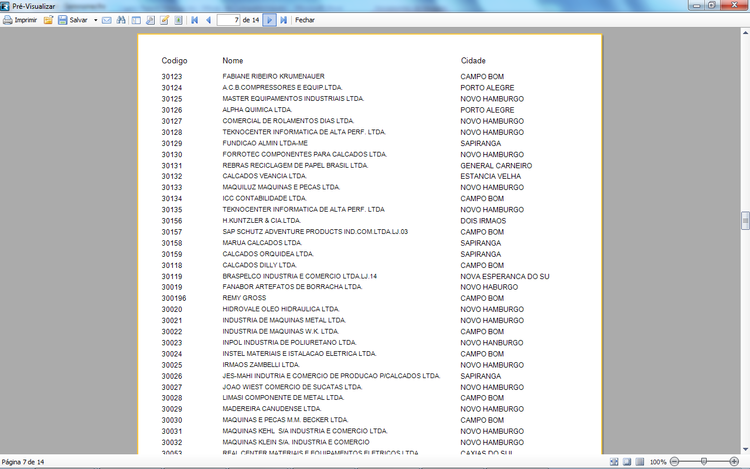Open a report file with the folder icon
Image resolution: width=750 pixels, height=469 pixels.
[x=48, y=20]
